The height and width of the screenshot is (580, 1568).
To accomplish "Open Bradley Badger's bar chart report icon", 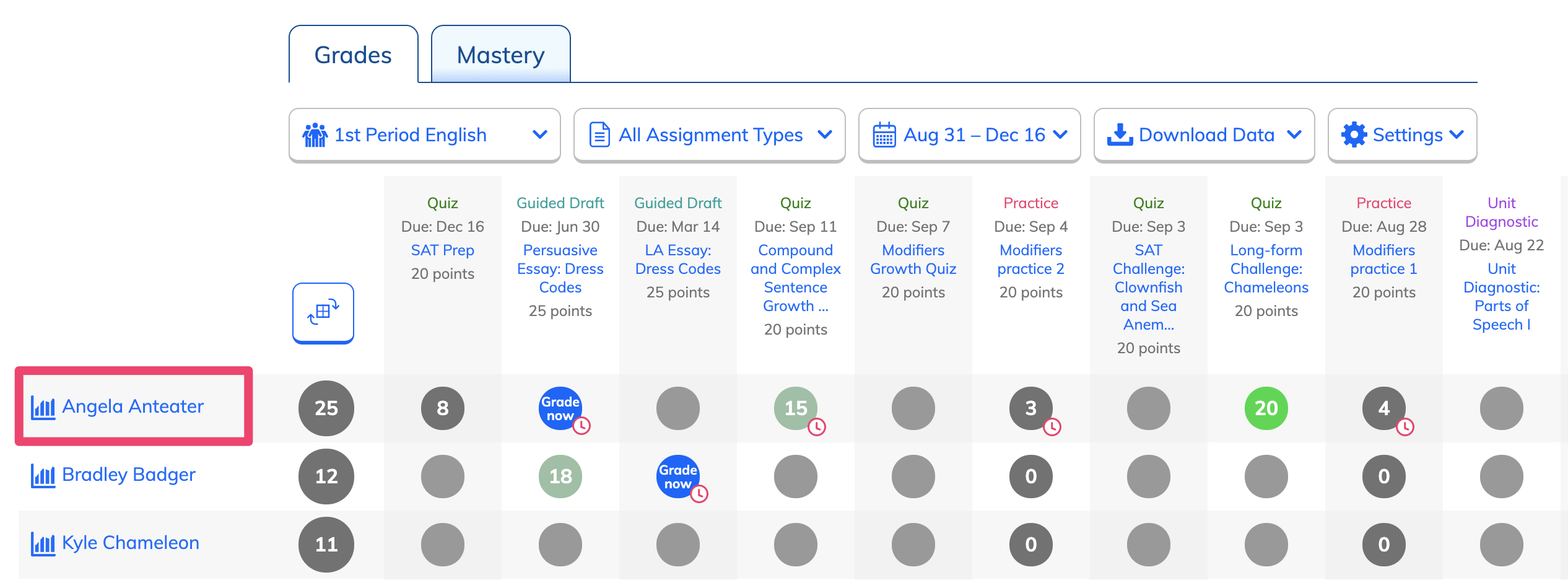I will (43, 475).
